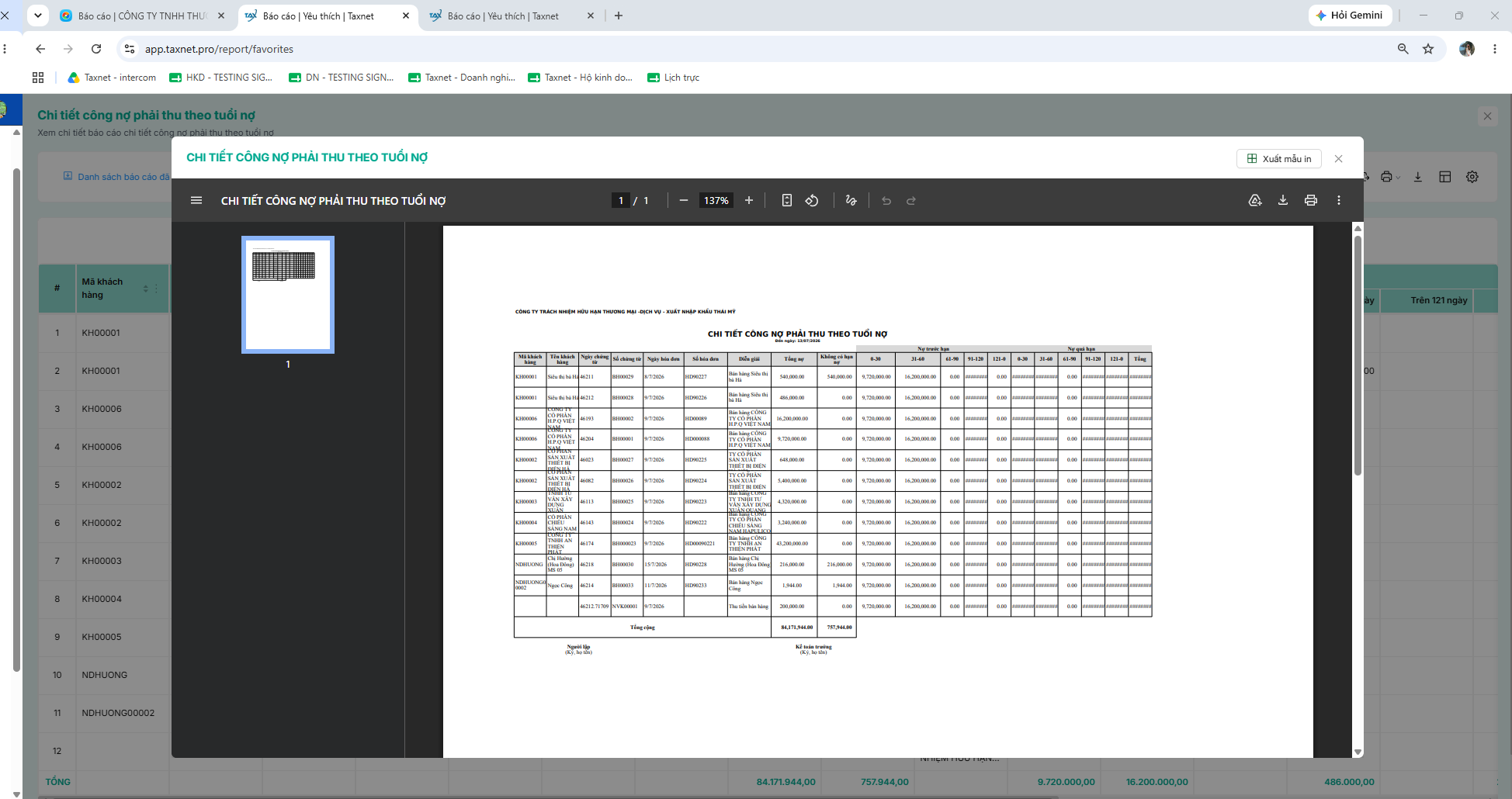Enable the draw annotation tool
This screenshot has height=799, width=1512.
(851, 200)
